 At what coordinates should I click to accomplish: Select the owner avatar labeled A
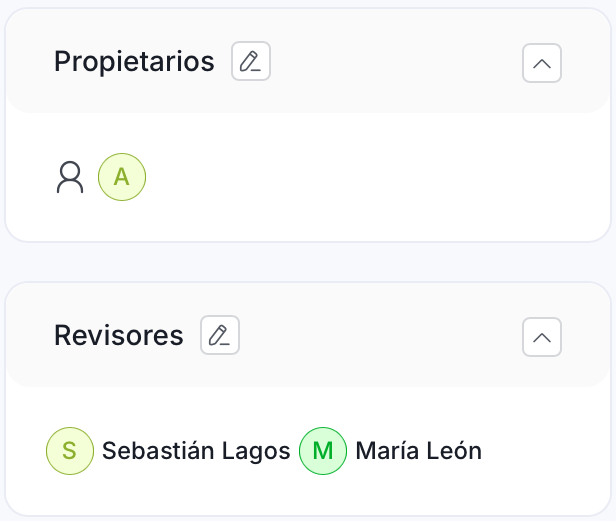[122, 178]
